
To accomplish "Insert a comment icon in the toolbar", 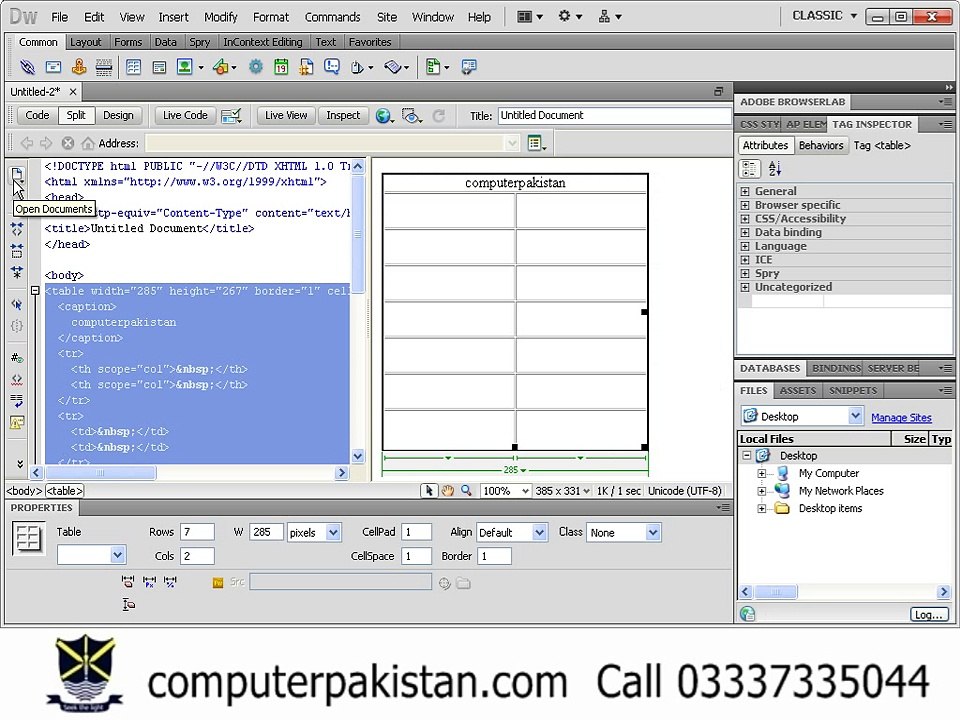I will pyautogui.click(x=332, y=67).
